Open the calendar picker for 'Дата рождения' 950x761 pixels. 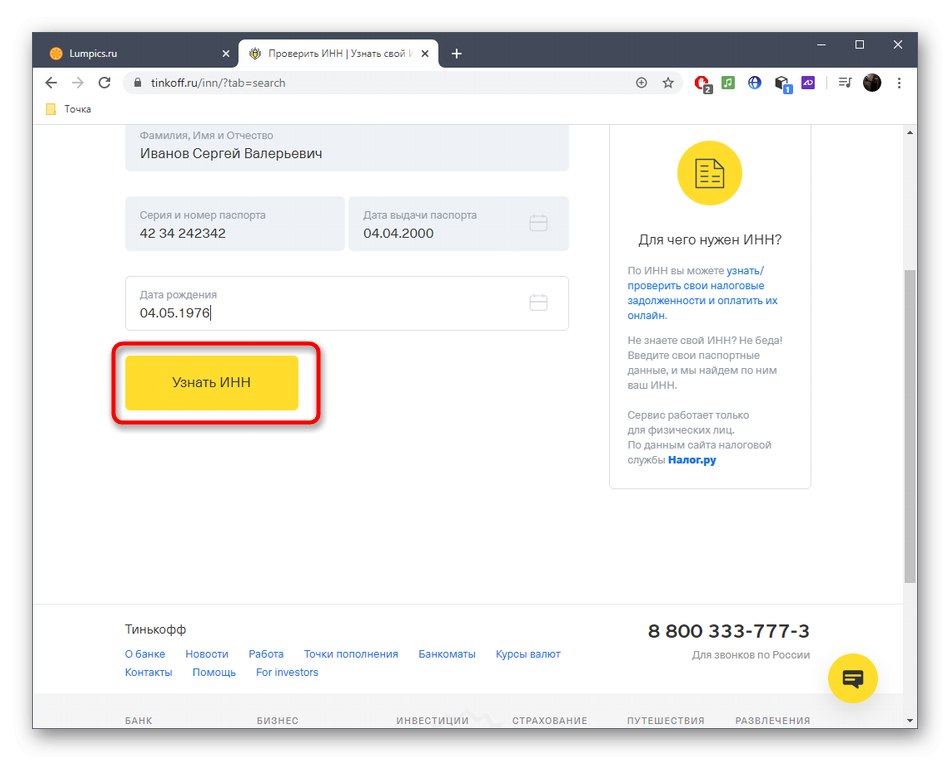click(539, 303)
